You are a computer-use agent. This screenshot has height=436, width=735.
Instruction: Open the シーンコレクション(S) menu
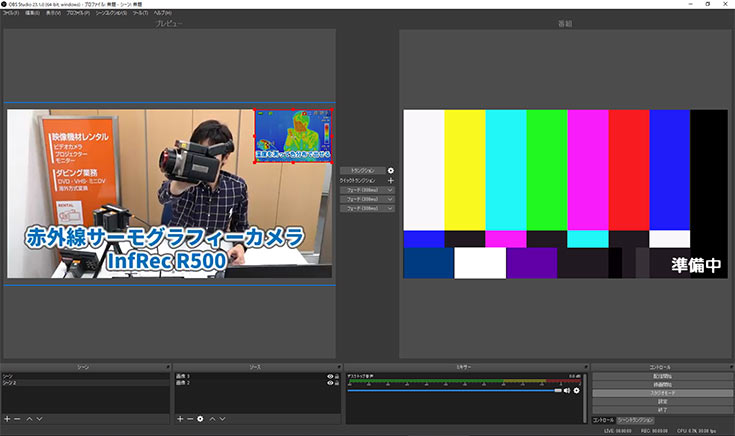point(111,13)
